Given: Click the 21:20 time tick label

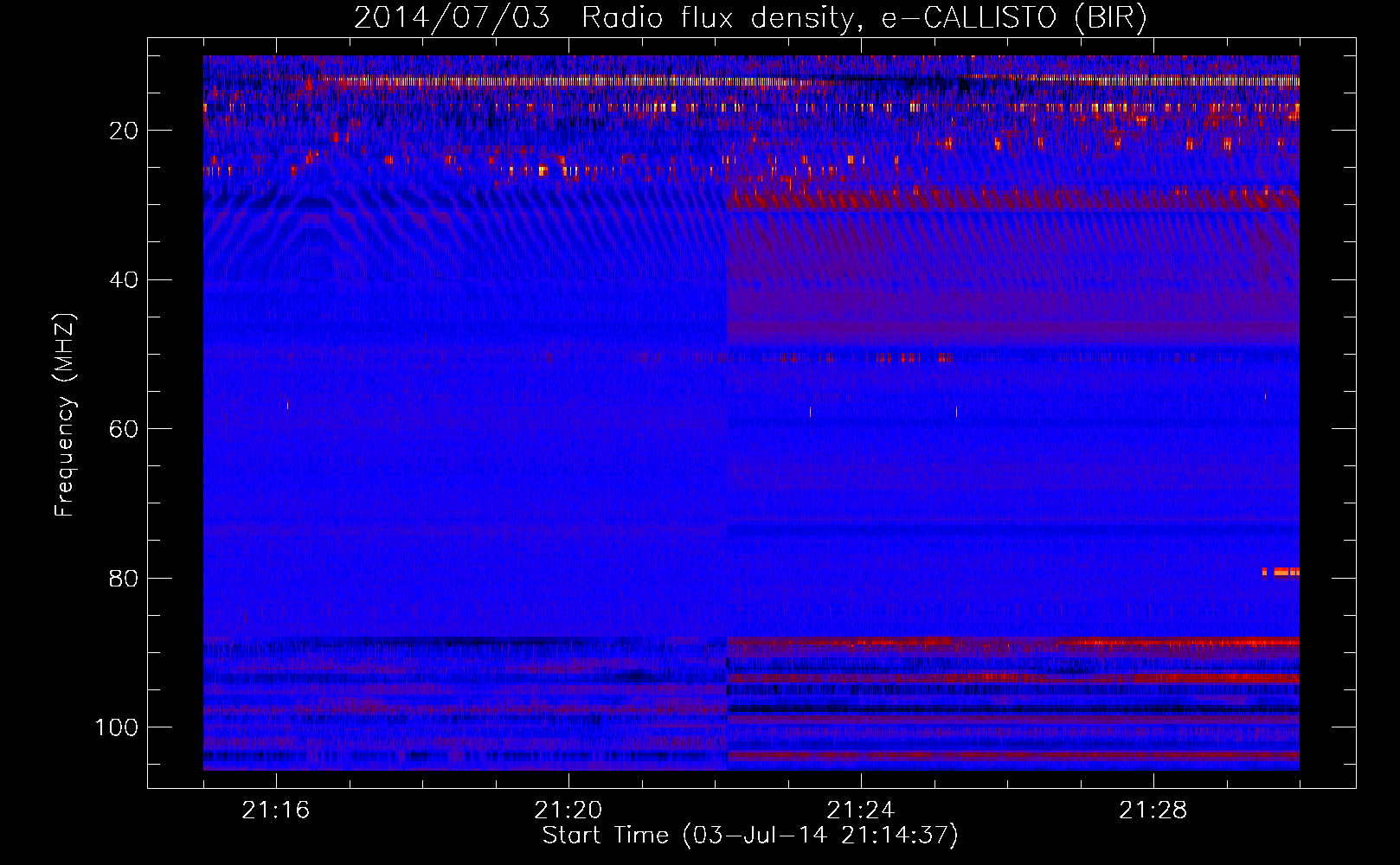Looking at the screenshot, I should [568, 810].
